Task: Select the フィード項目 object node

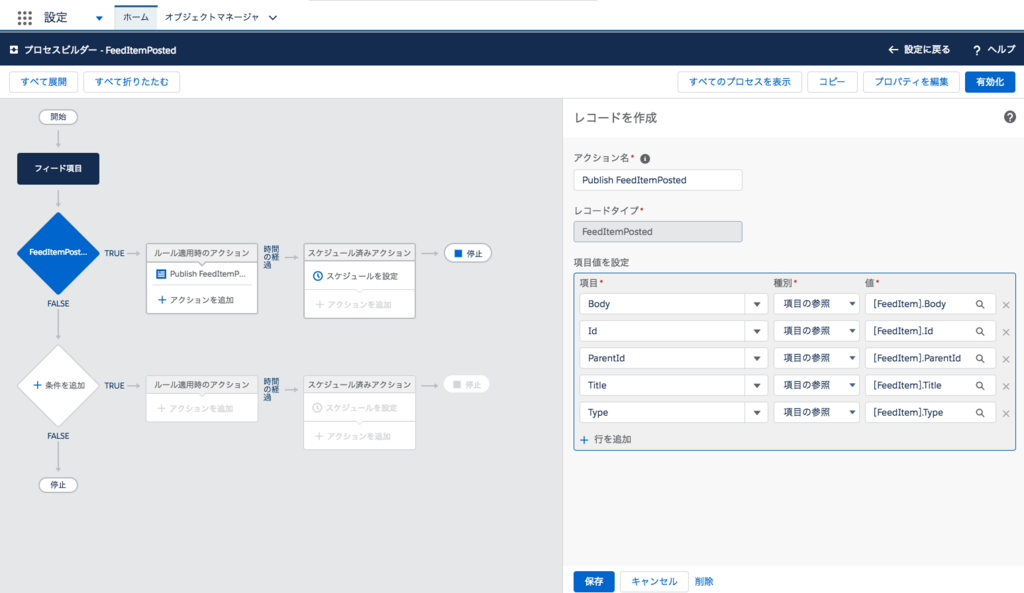Action: [x=58, y=168]
